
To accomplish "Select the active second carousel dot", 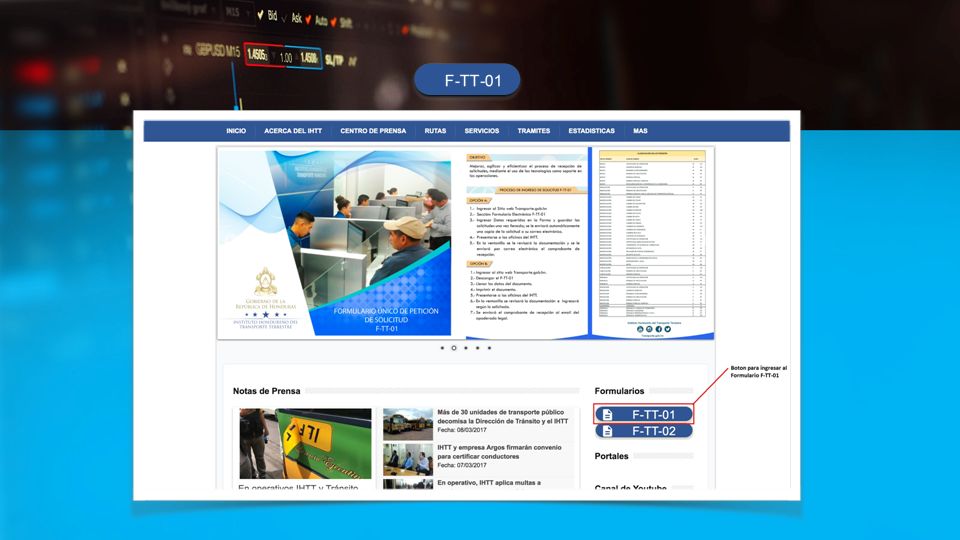I will pos(454,348).
